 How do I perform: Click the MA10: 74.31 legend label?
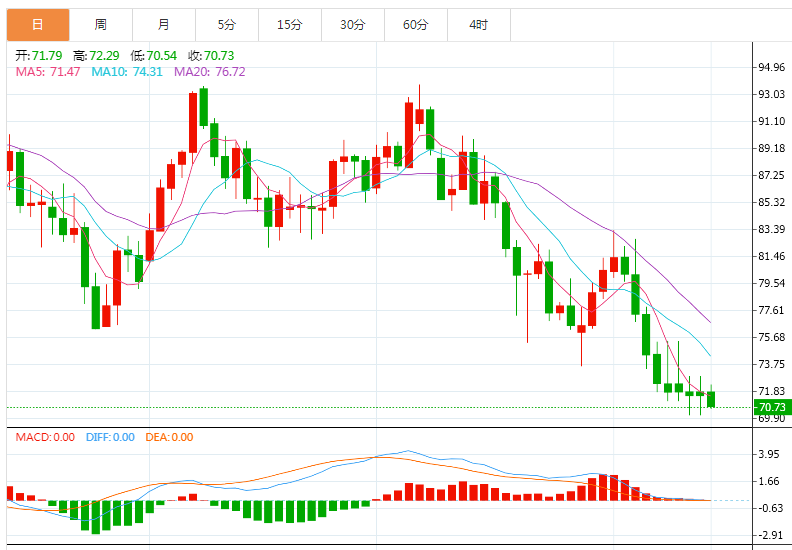(127, 72)
